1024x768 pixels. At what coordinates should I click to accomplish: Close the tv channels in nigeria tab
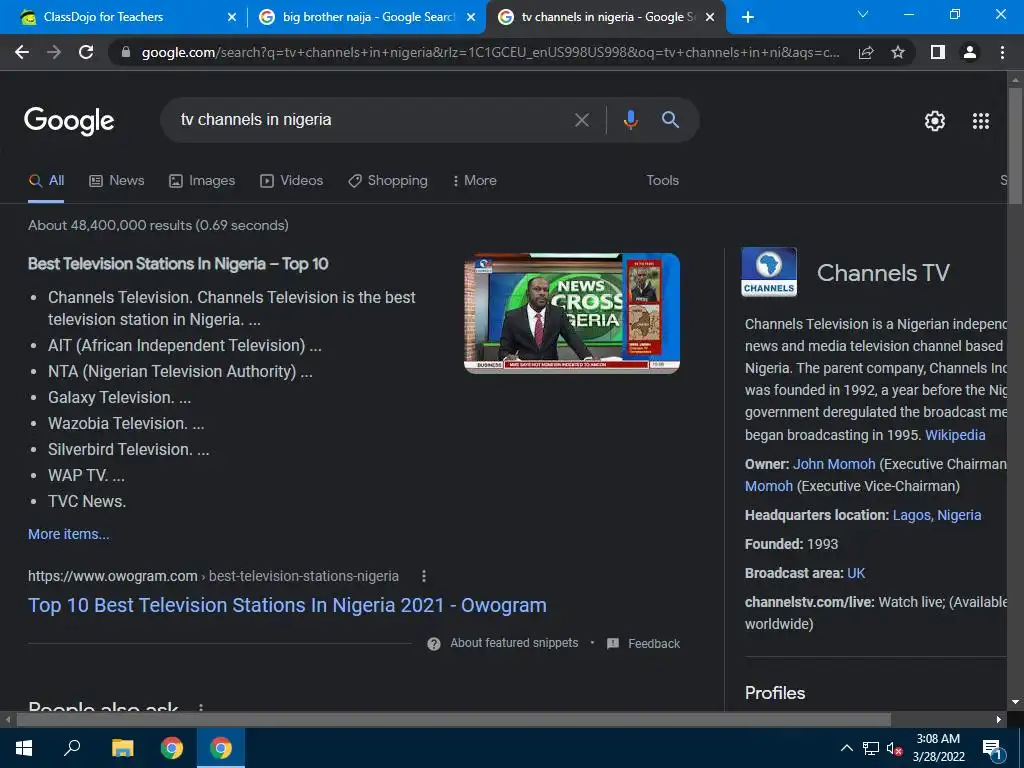click(x=710, y=17)
